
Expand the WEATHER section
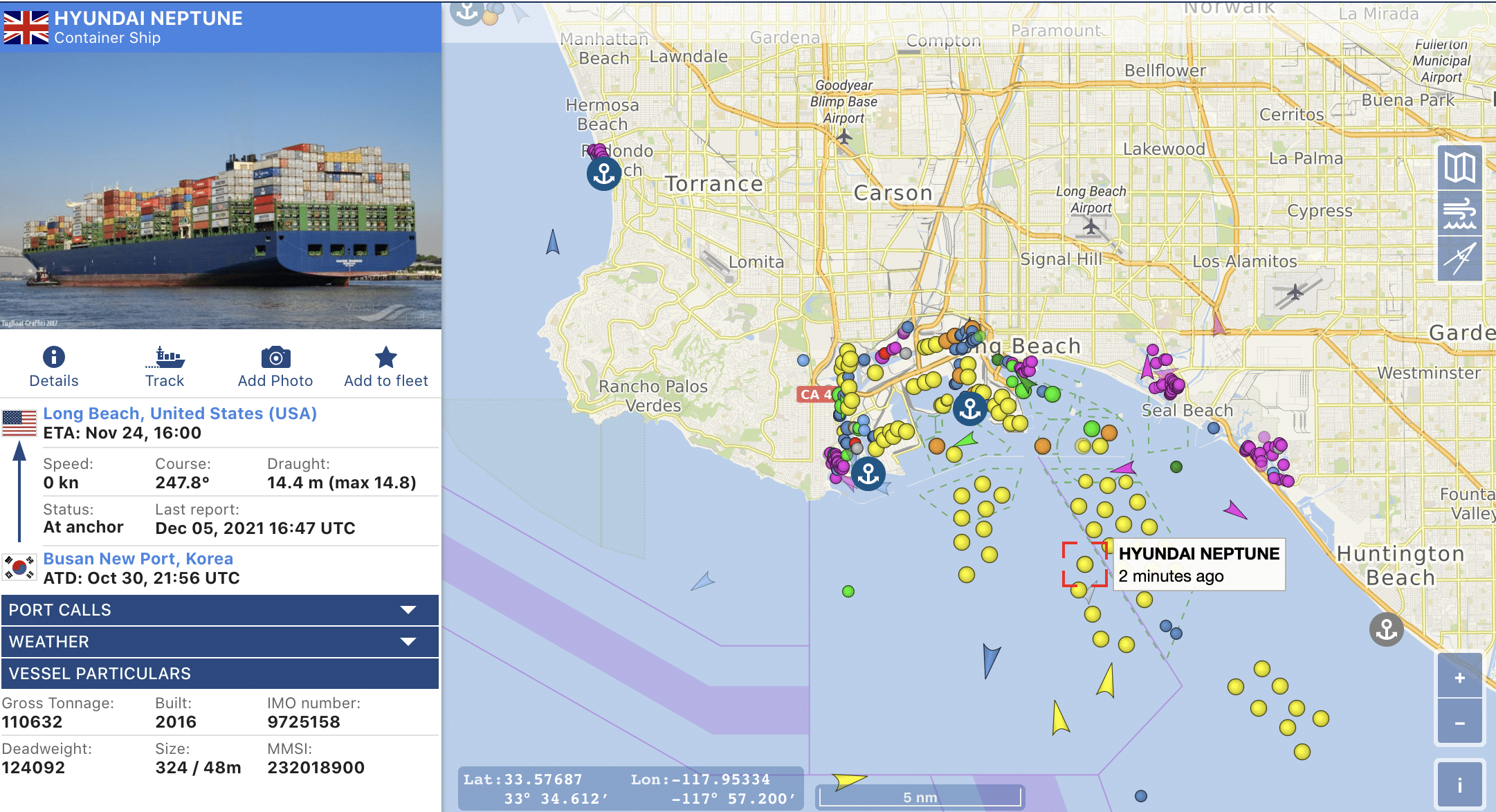(220, 642)
